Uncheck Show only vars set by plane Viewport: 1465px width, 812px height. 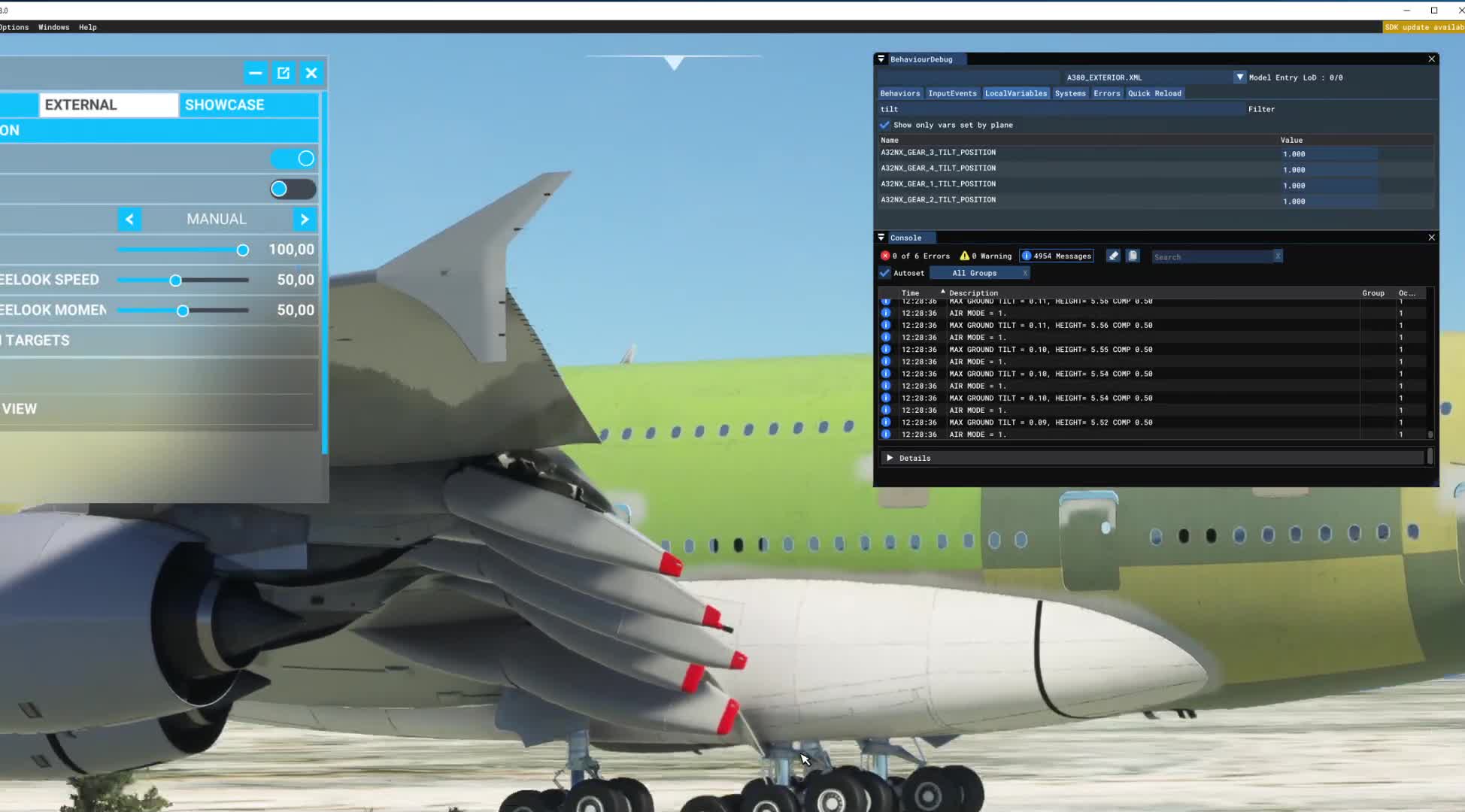885,125
